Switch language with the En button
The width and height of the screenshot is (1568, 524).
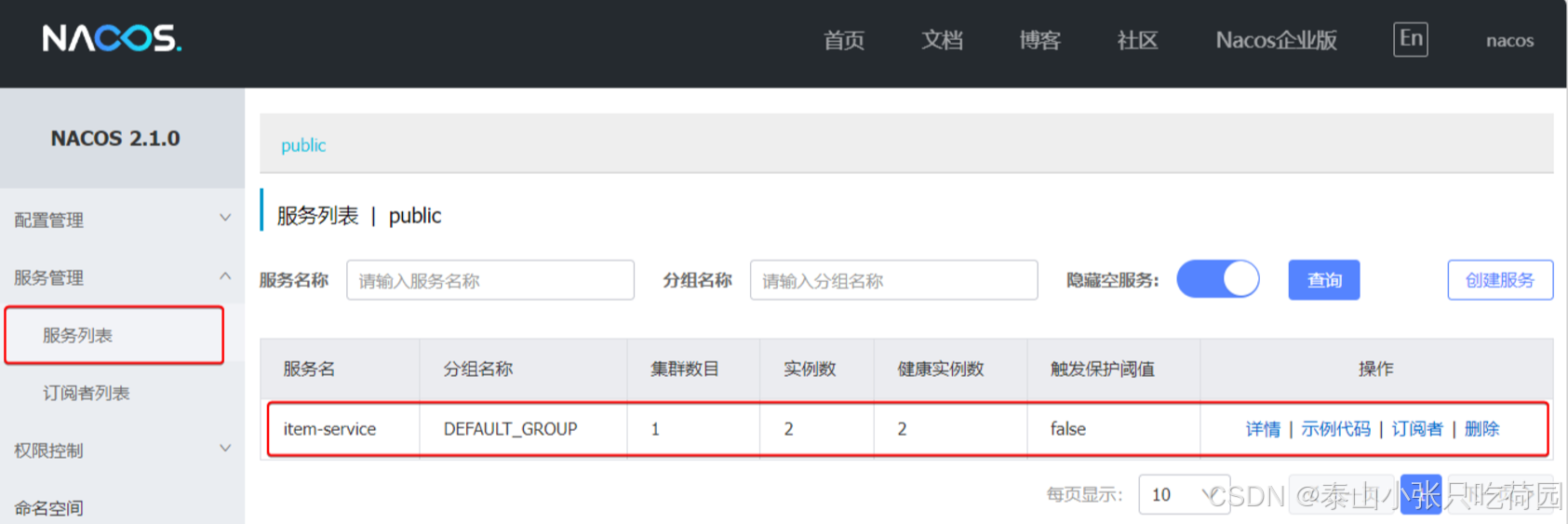pyautogui.click(x=1410, y=39)
